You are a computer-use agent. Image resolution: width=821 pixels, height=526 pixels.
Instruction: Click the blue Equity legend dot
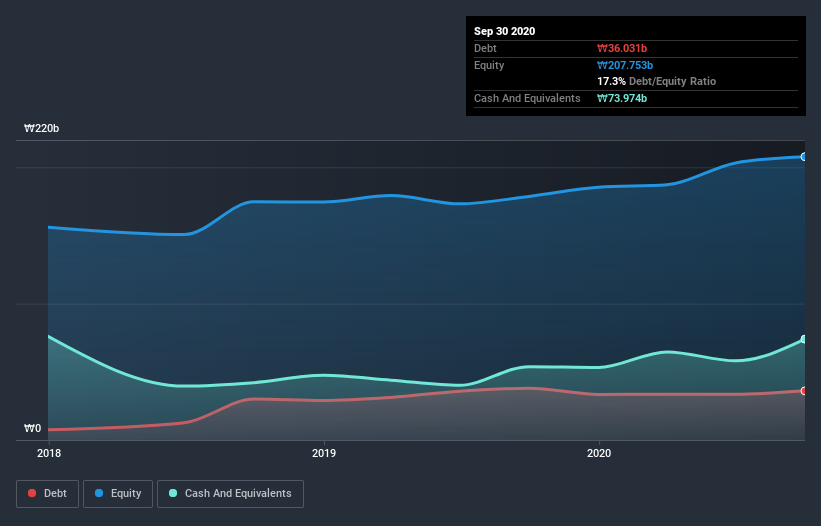(99, 493)
